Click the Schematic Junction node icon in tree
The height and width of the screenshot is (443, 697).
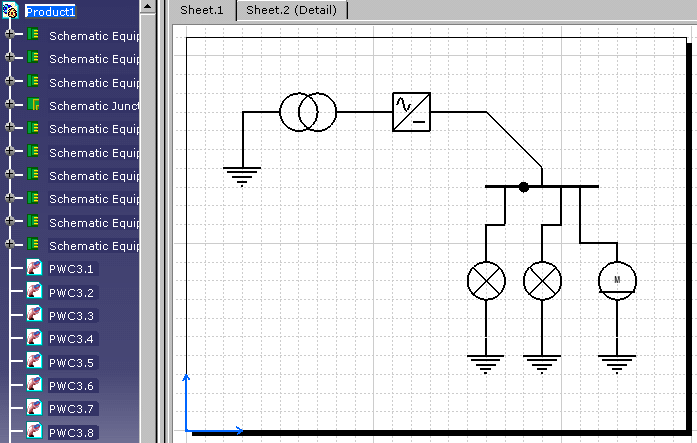[33, 106]
